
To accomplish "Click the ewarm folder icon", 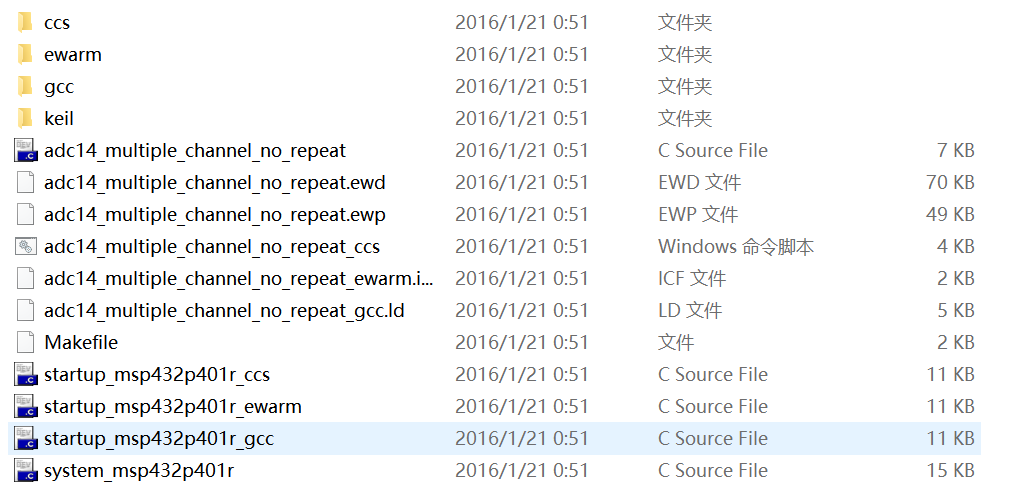I will click(x=25, y=54).
